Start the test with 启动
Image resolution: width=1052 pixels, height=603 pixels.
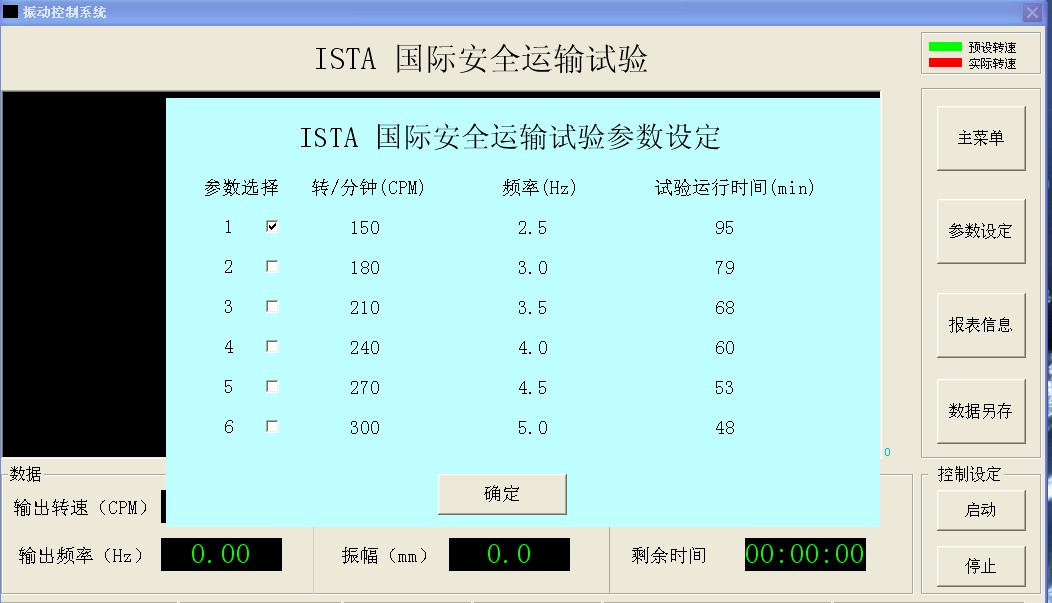981,510
